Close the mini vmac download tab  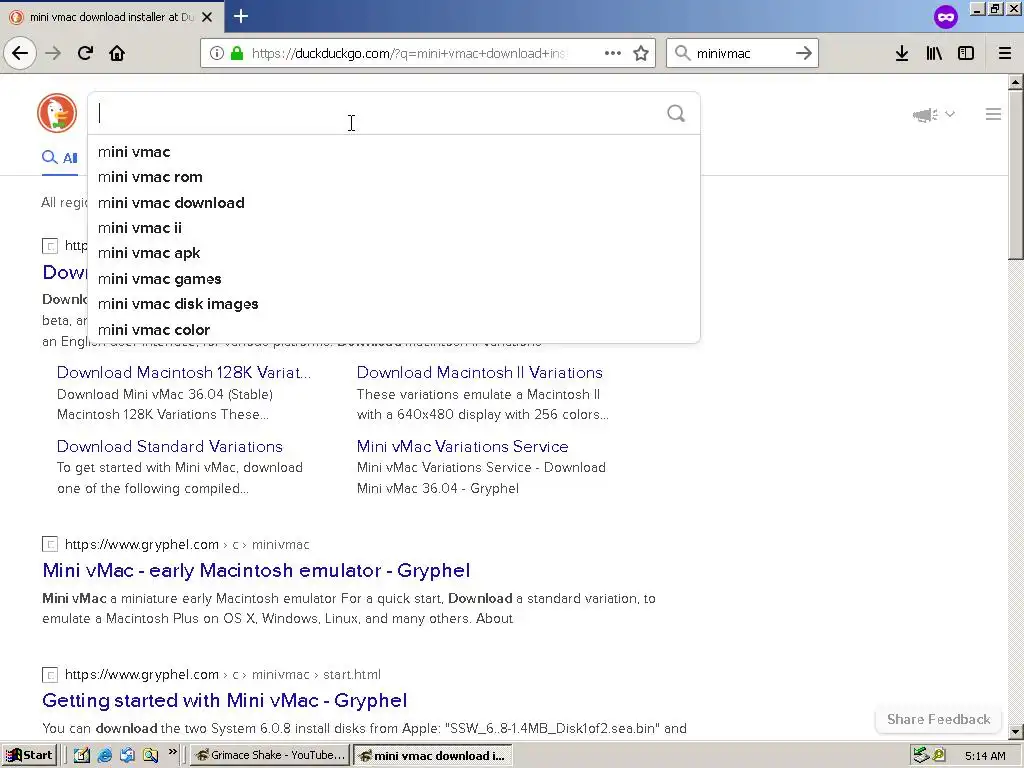click(207, 17)
